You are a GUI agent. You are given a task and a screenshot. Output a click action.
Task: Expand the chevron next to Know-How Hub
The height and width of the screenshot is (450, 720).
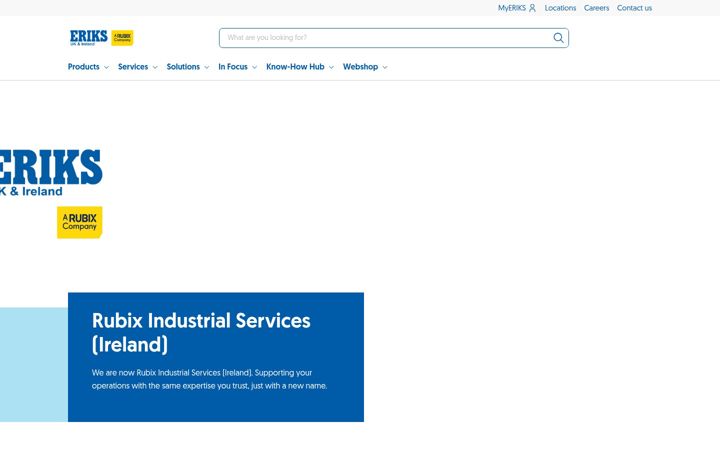tap(331, 67)
